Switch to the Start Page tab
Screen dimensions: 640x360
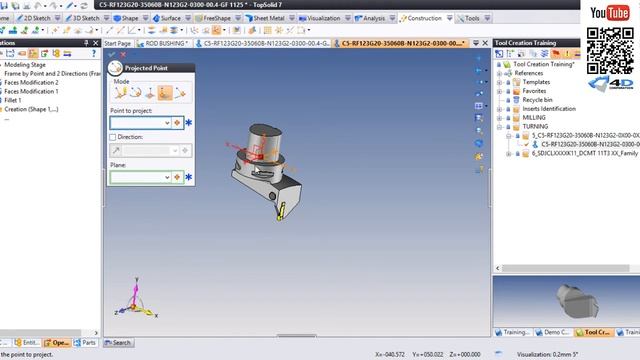pos(118,43)
